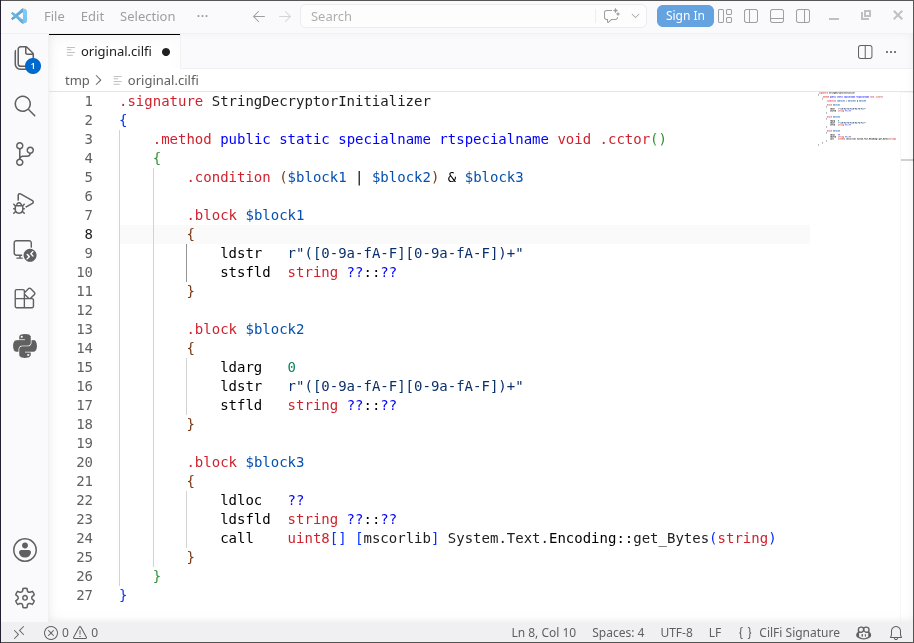Image resolution: width=914 pixels, height=643 pixels.
Task: Toggle the primary side bar
Action: pos(751,16)
